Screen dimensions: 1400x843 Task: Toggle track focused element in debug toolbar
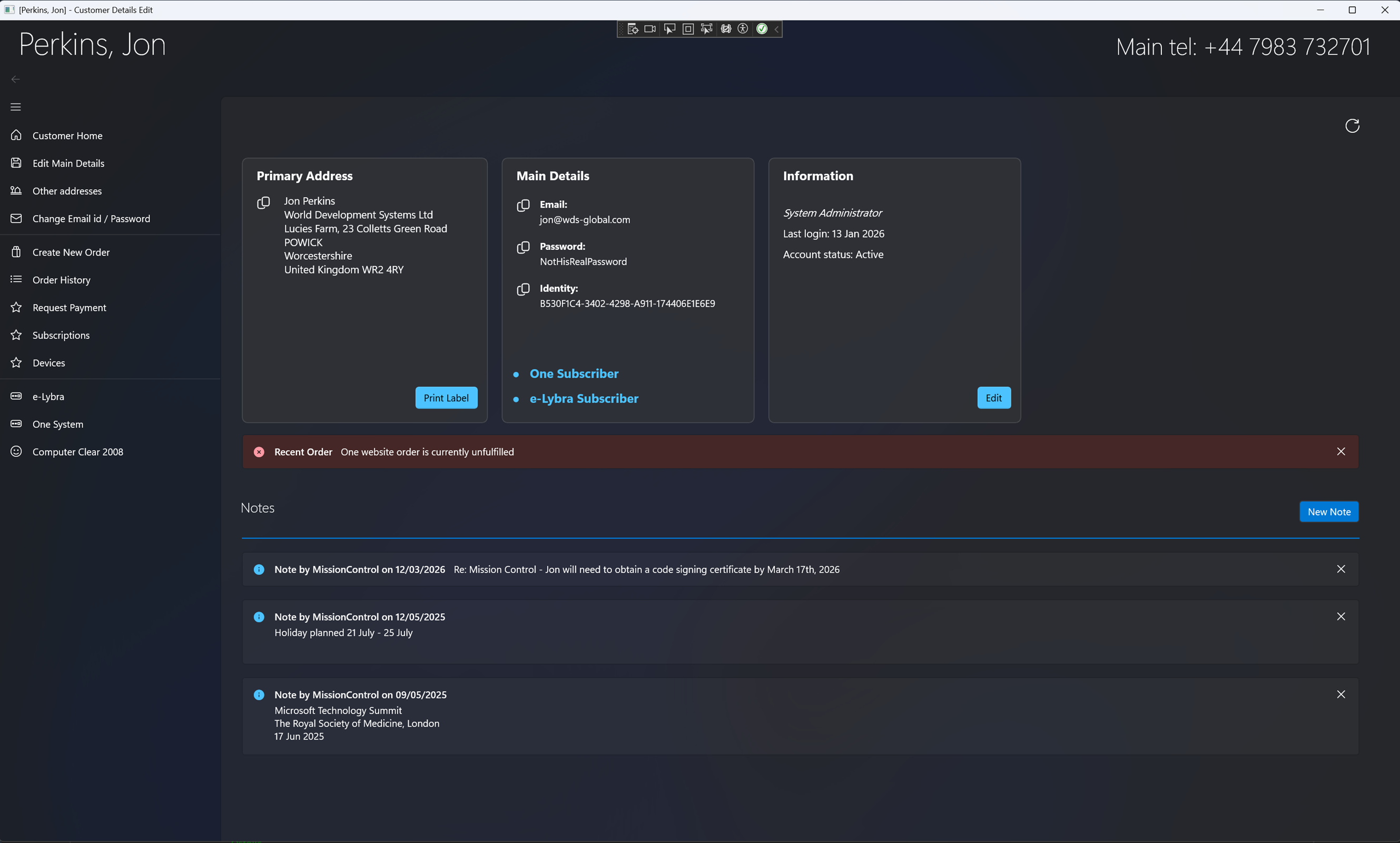pos(706,29)
